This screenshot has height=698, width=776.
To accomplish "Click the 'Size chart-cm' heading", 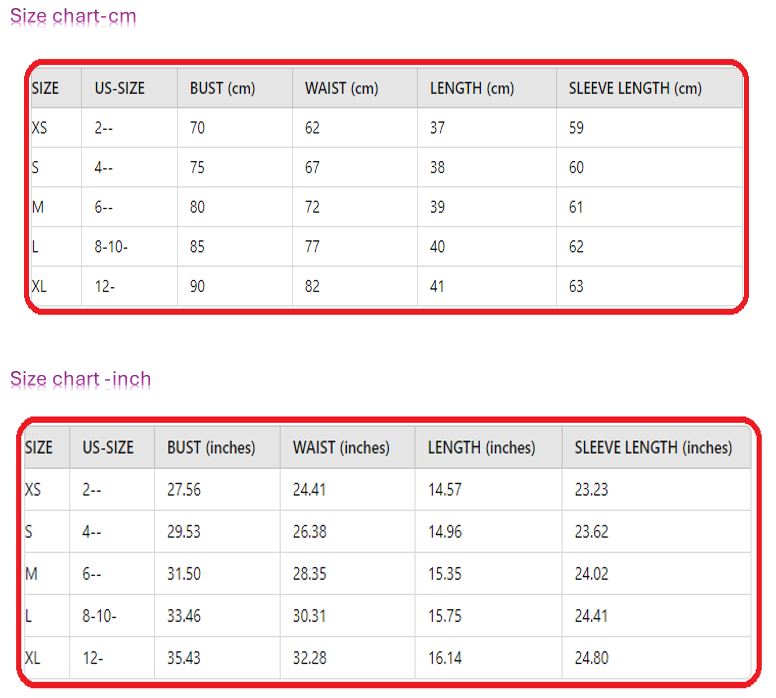I will pyautogui.click(x=73, y=17).
